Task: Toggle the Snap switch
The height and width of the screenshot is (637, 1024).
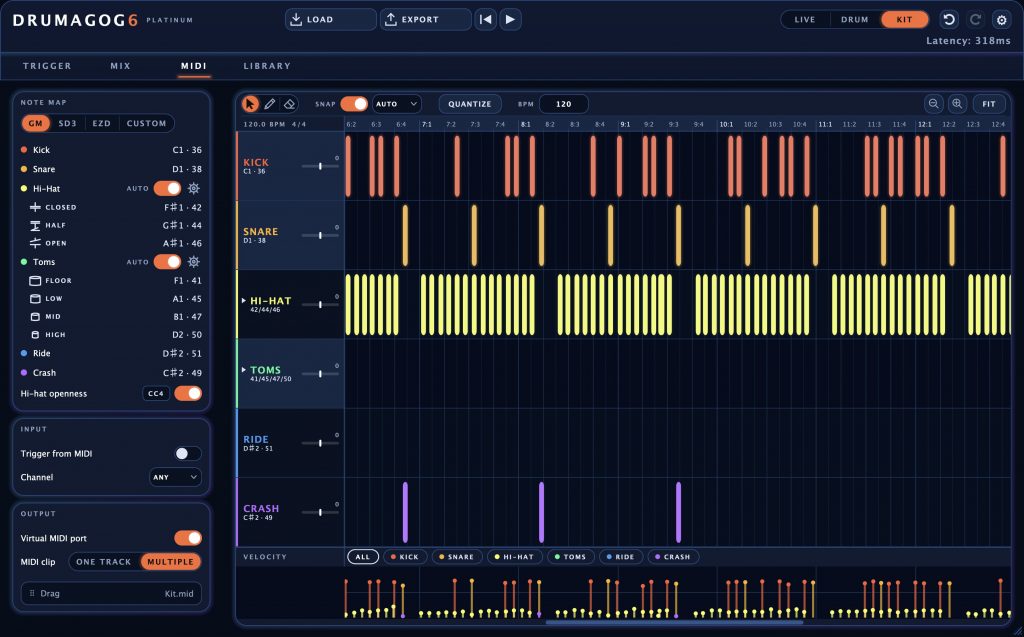Action: coord(354,104)
